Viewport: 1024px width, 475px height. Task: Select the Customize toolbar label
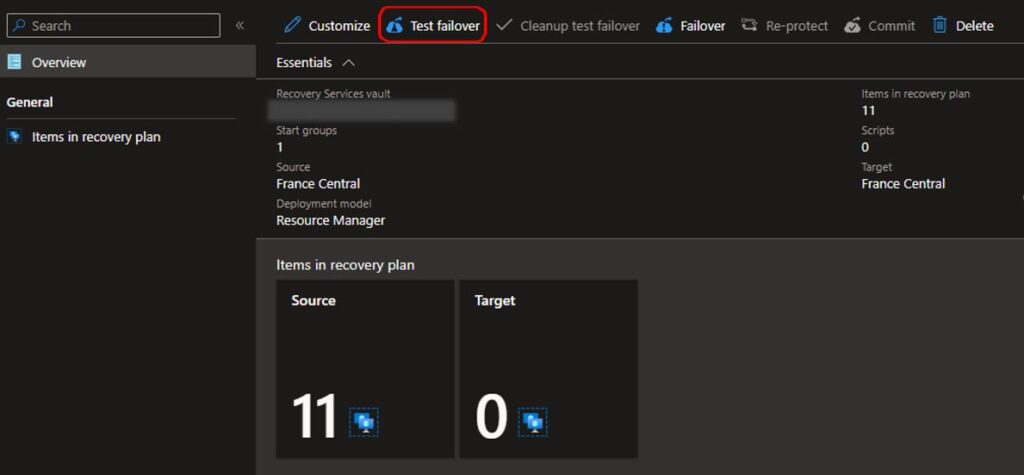[339, 26]
